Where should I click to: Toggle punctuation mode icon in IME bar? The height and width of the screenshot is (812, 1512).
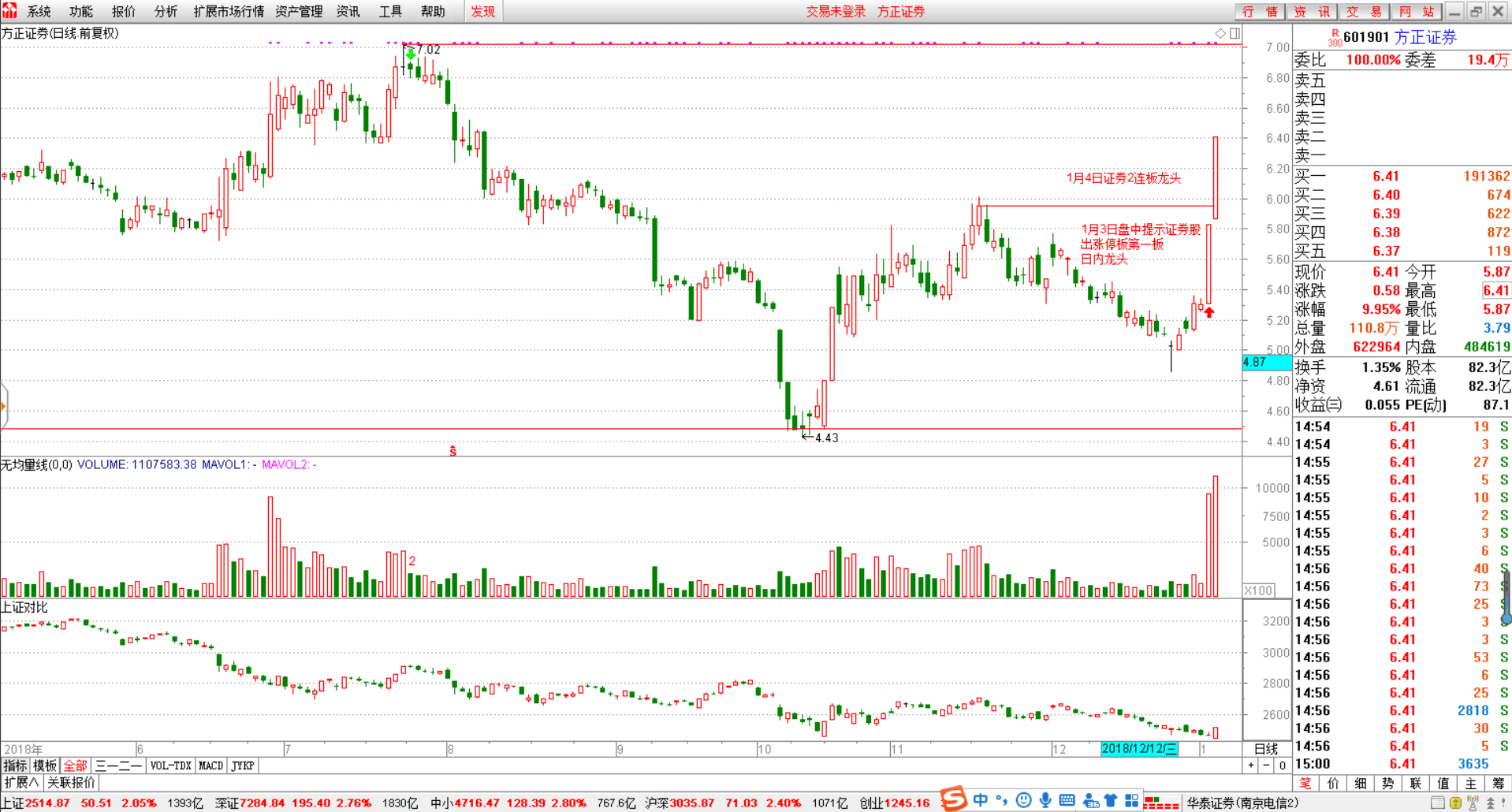(1001, 800)
